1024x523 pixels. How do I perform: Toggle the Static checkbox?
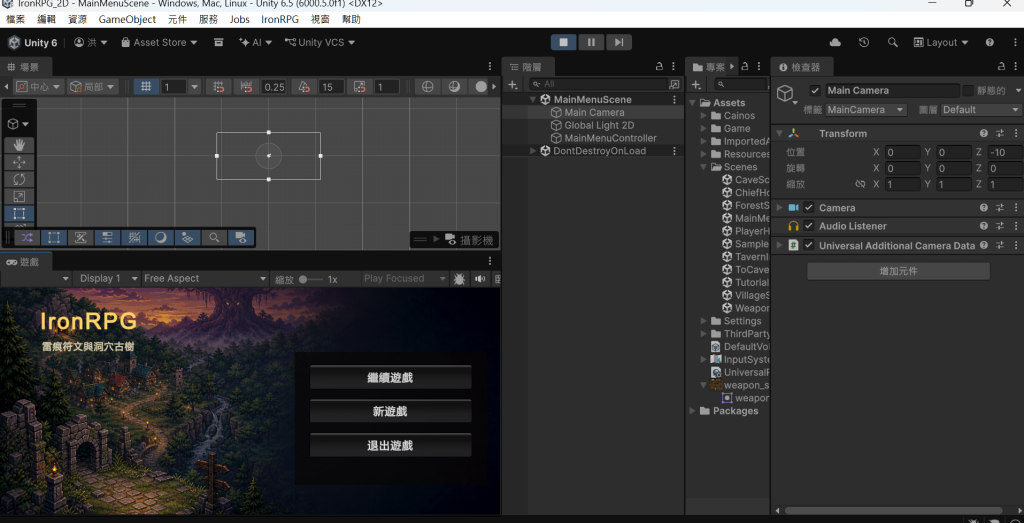pos(968,91)
